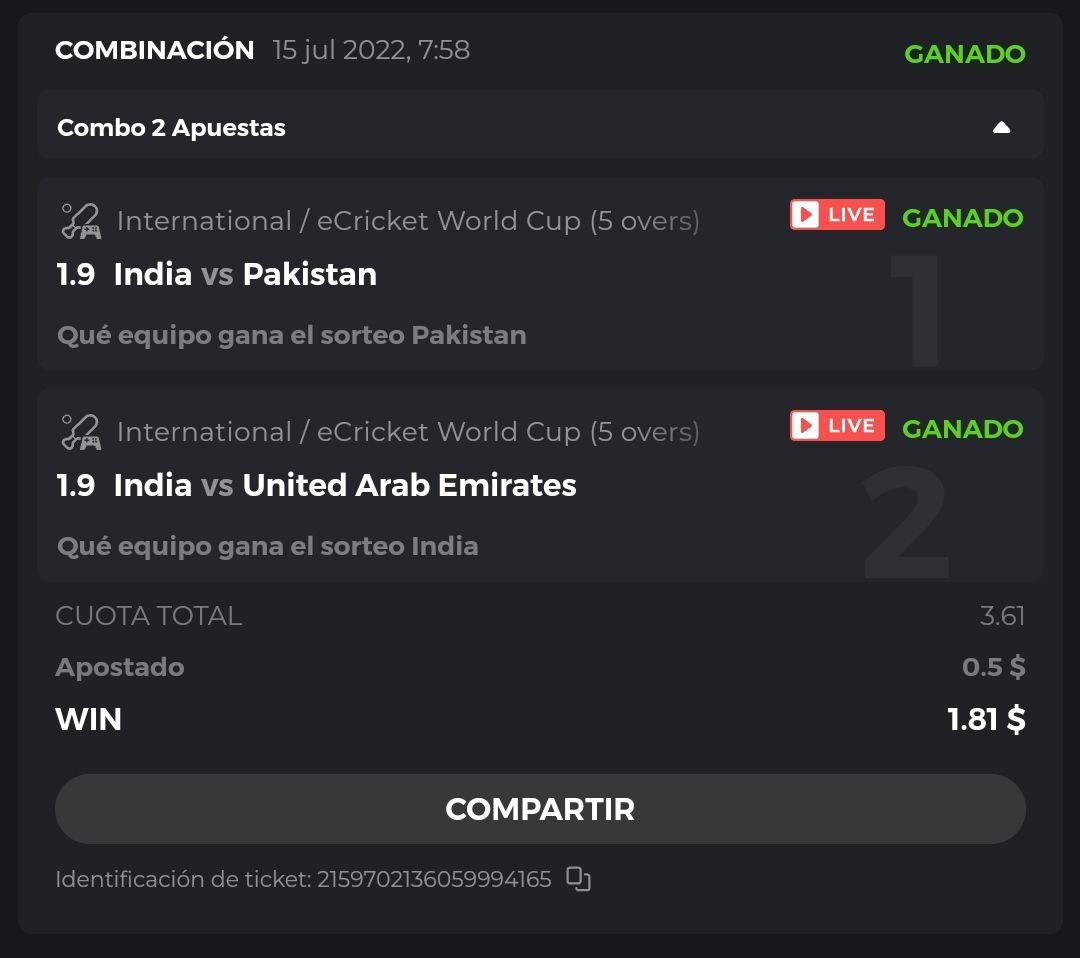Viewport: 1080px width, 958px height.
Task: Open the India vs United Arab Emirates match
Action: pyautogui.click(x=345, y=486)
